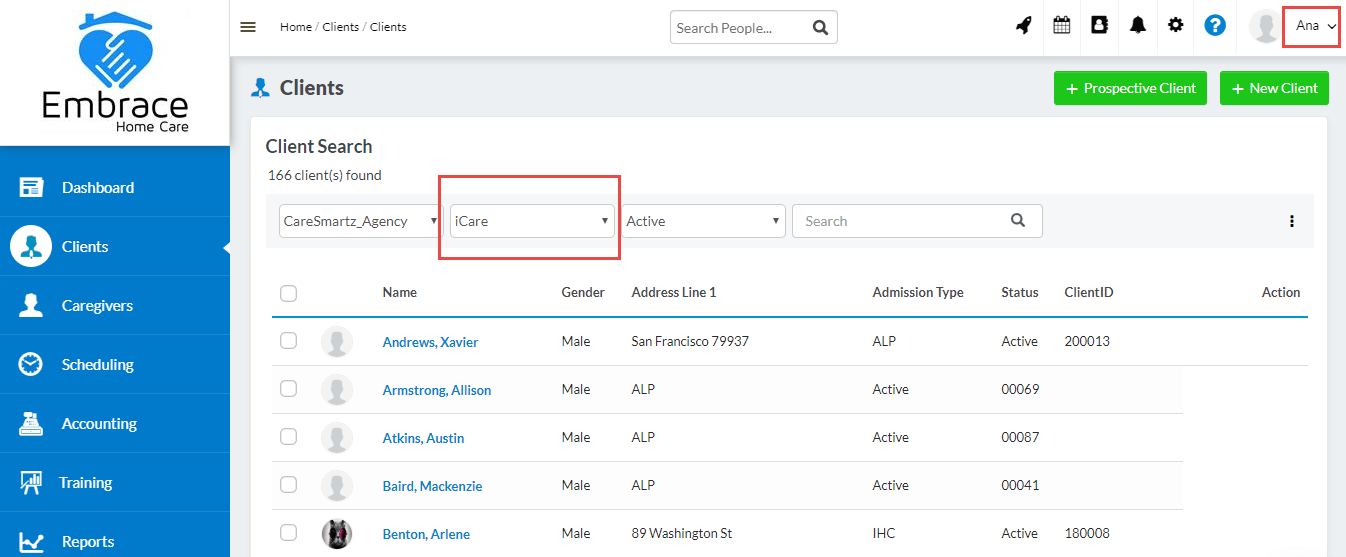
Task: Click the New Client button
Action: coord(1274,88)
